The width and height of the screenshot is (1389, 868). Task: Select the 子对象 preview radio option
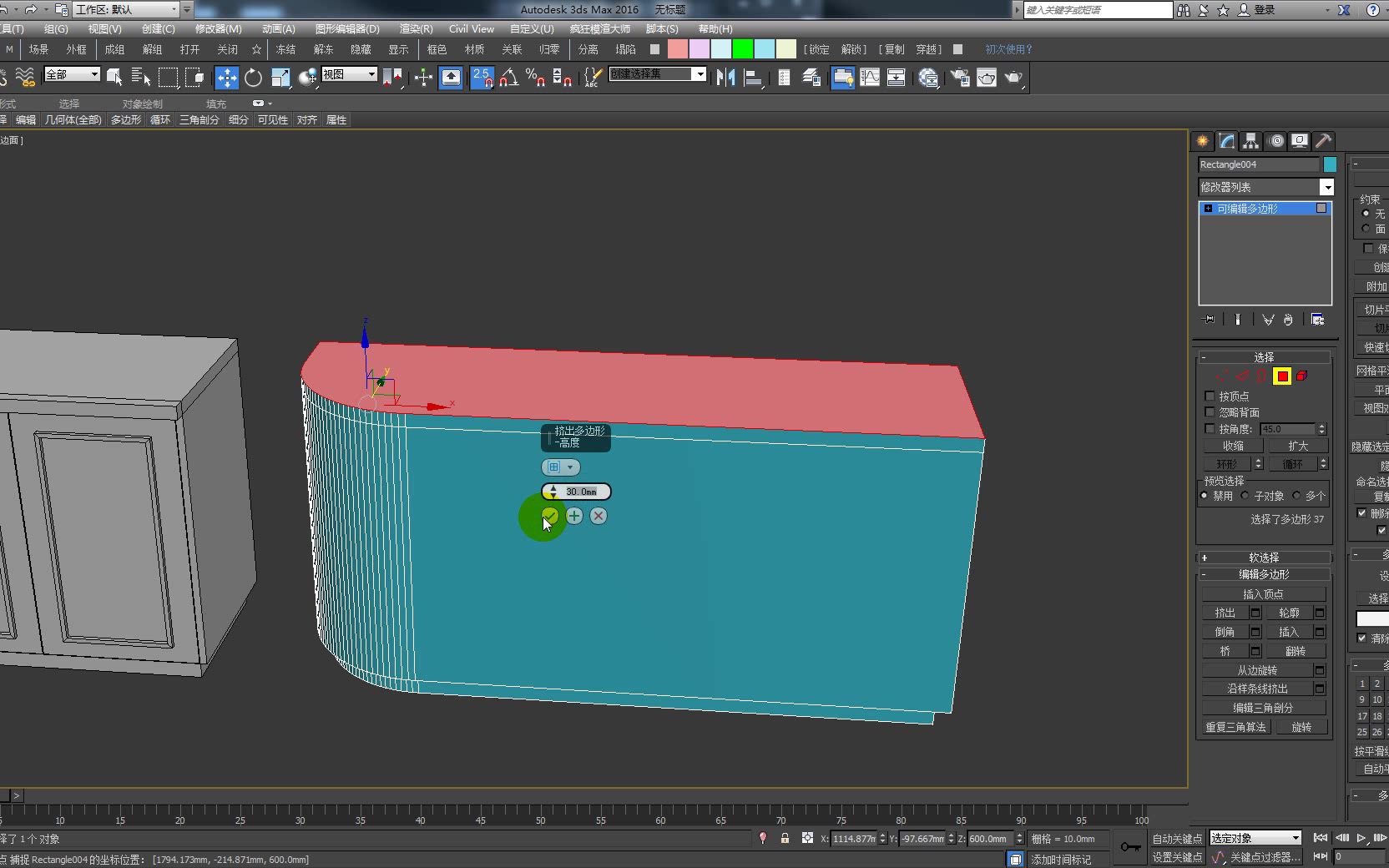point(1245,496)
